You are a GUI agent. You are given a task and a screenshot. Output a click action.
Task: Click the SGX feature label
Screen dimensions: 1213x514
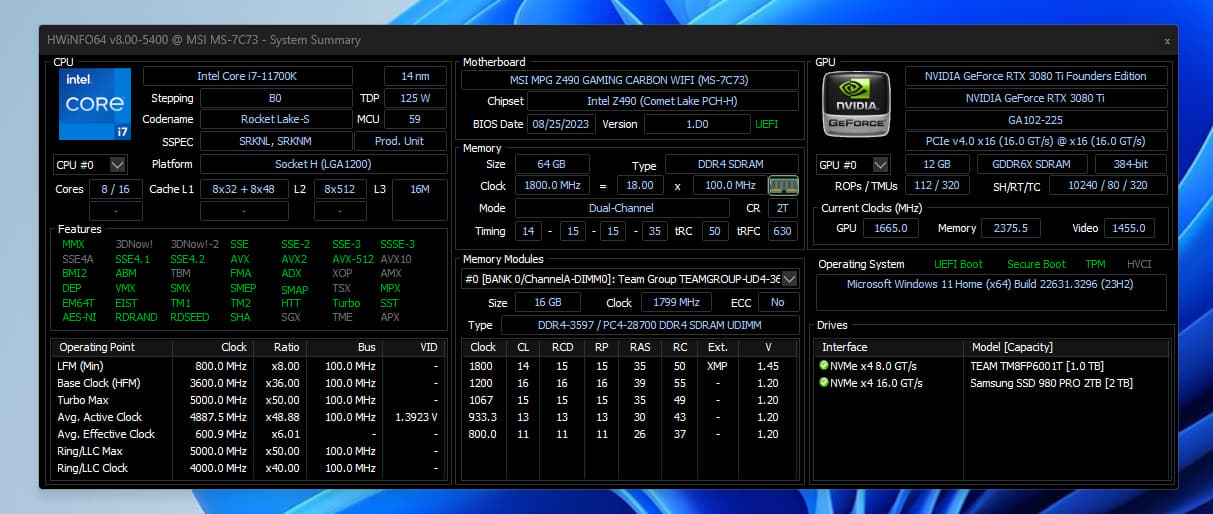(x=290, y=317)
